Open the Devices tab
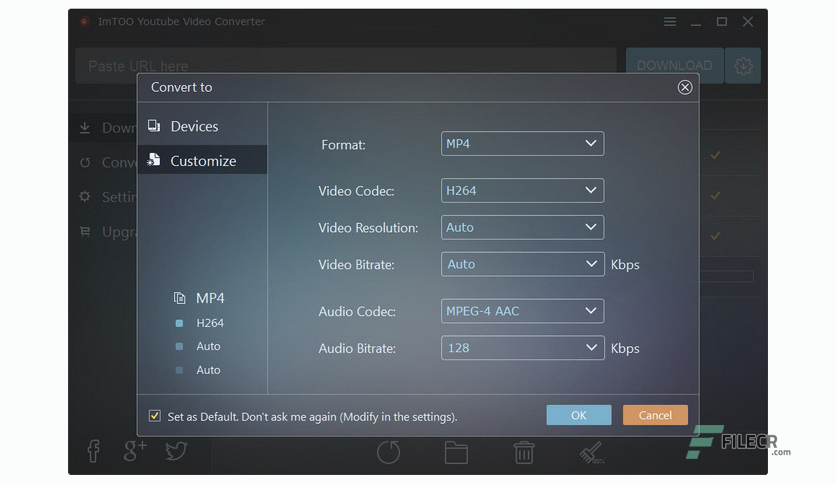Image resolution: width=836 pixels, height=484 pixels. (202, 126)
